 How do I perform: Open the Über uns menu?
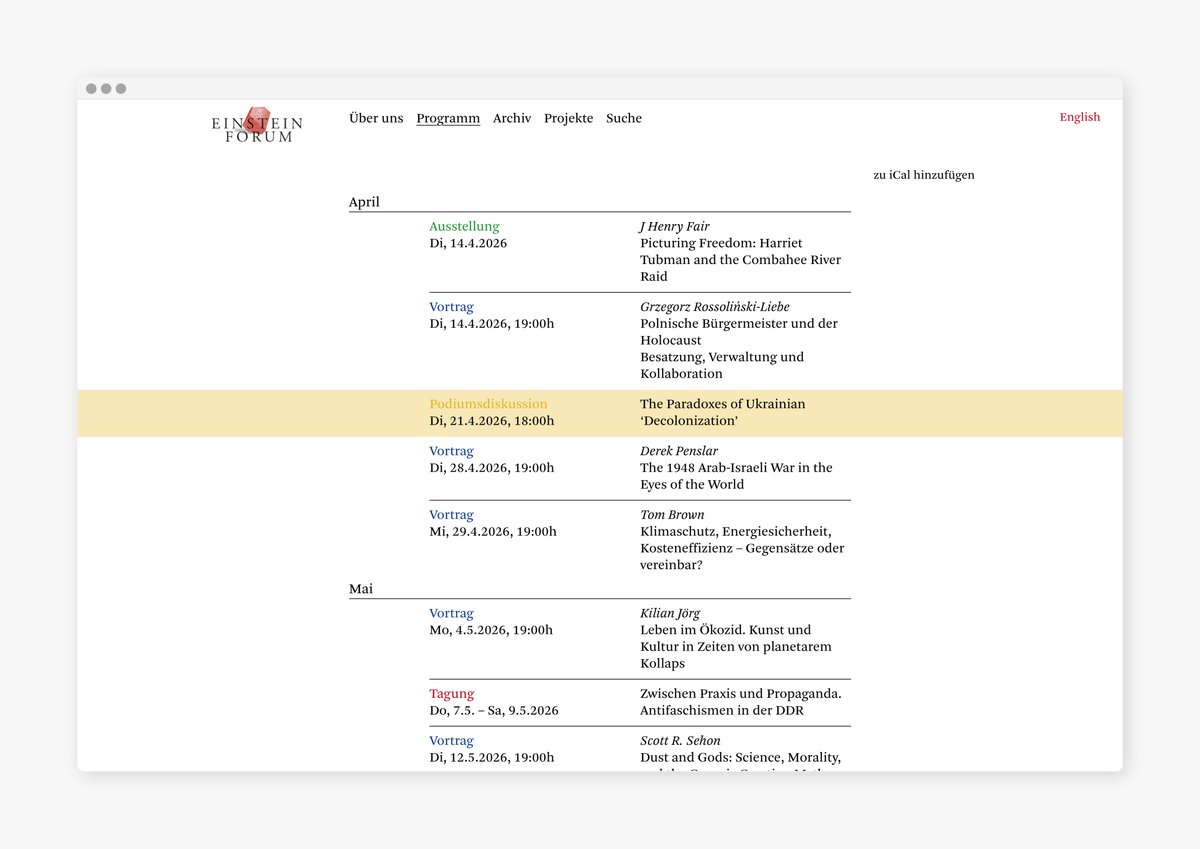coord(376,118)
